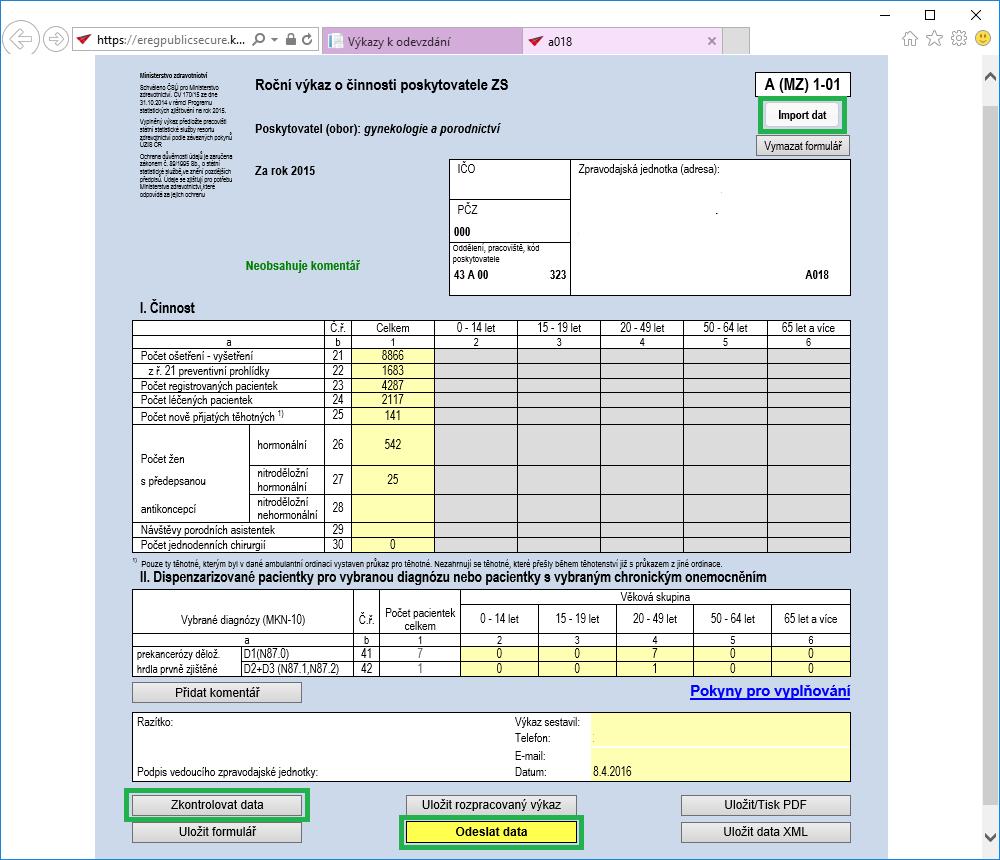This screenshot has width=1000, height=860.
Task: Refresh the page with the reload icon
Action: click(x=307, y=40)
